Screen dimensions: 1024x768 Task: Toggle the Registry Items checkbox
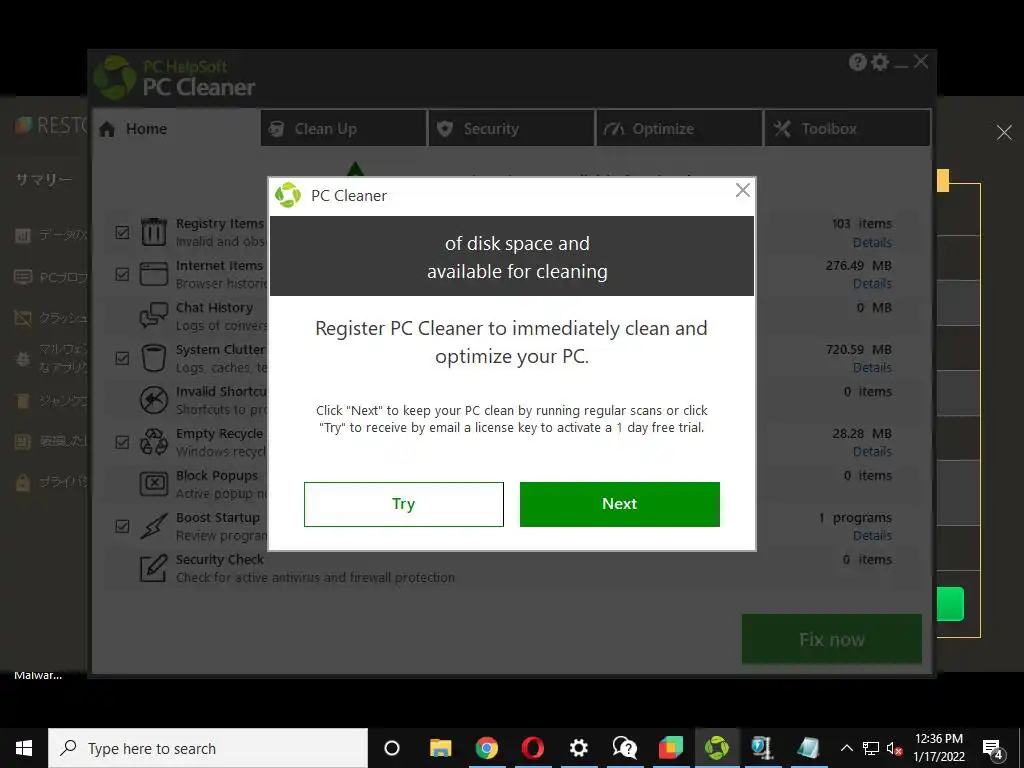pos(122,232)
